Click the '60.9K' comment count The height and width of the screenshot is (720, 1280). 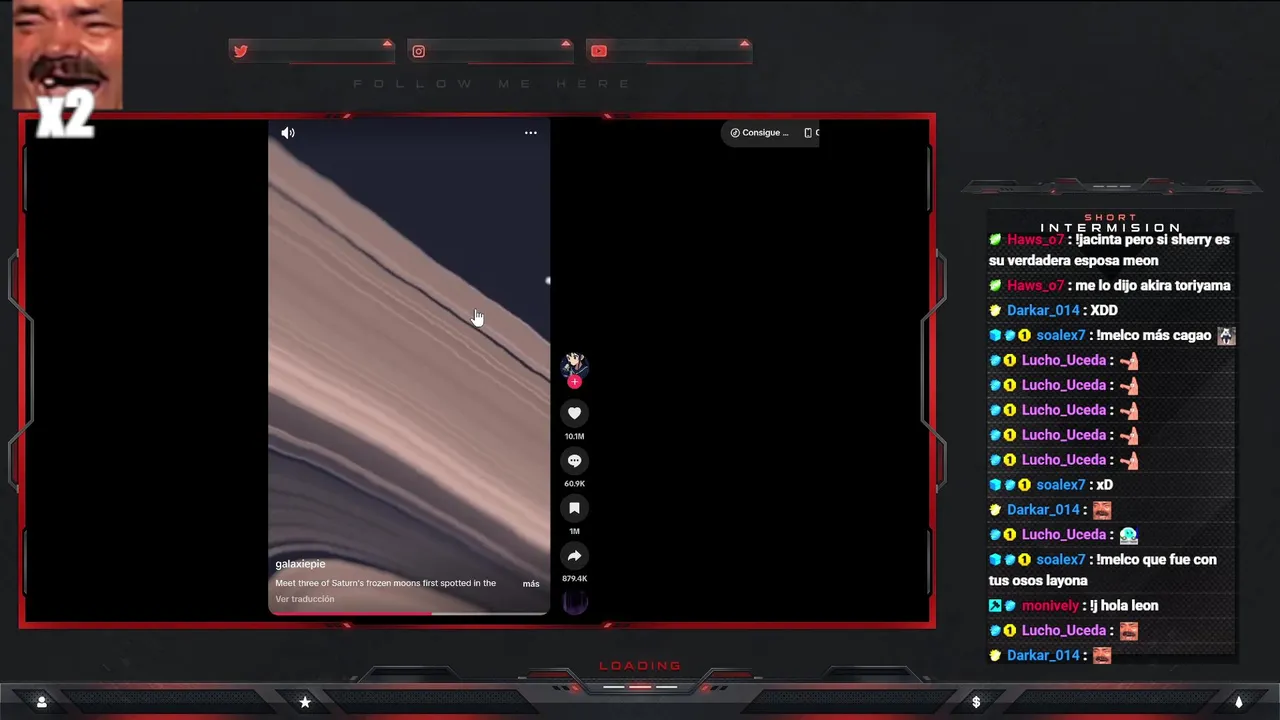(574, 484)
